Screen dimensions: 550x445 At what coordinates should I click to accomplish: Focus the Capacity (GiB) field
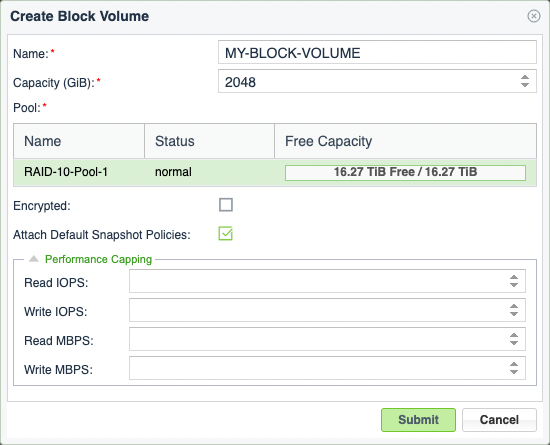click(368, 81)
